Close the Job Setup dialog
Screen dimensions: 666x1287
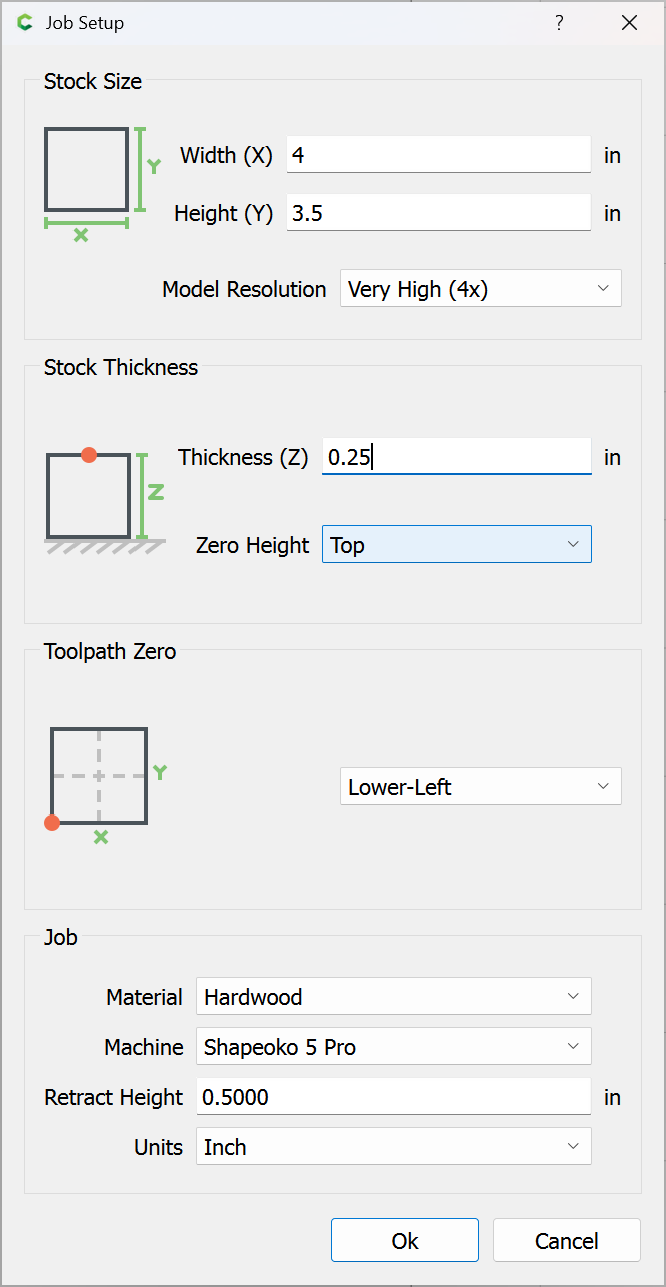tap(629, 23)
